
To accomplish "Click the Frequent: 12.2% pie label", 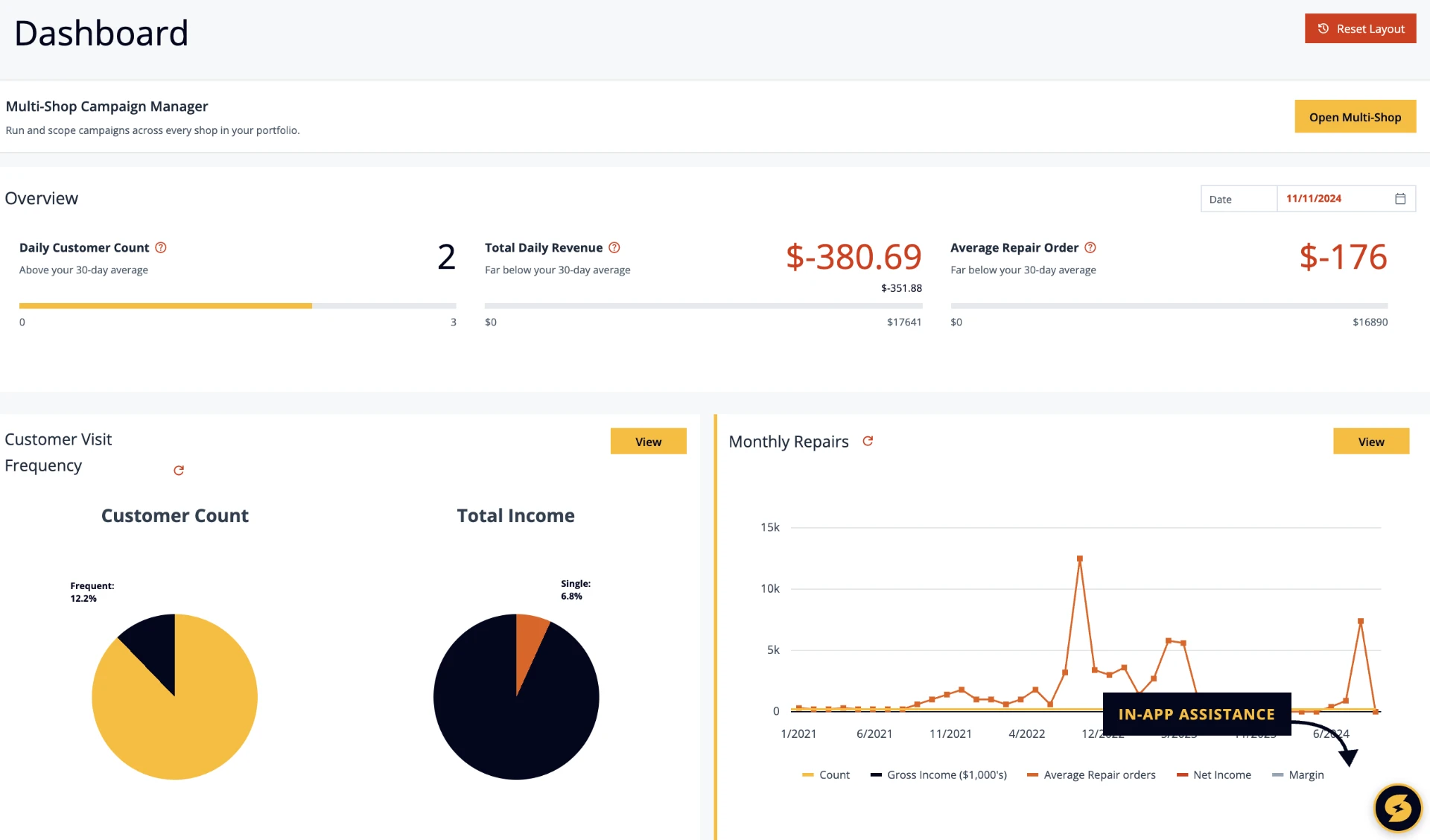I will click(92, 592).
